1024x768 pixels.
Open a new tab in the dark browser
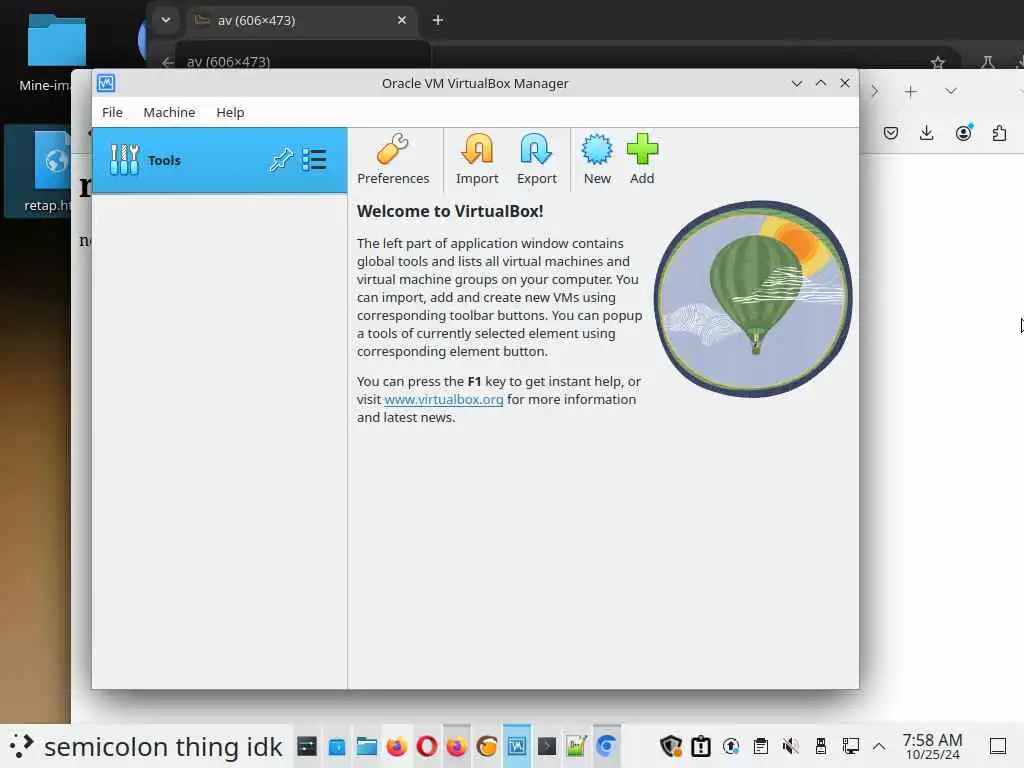(438, 20)
